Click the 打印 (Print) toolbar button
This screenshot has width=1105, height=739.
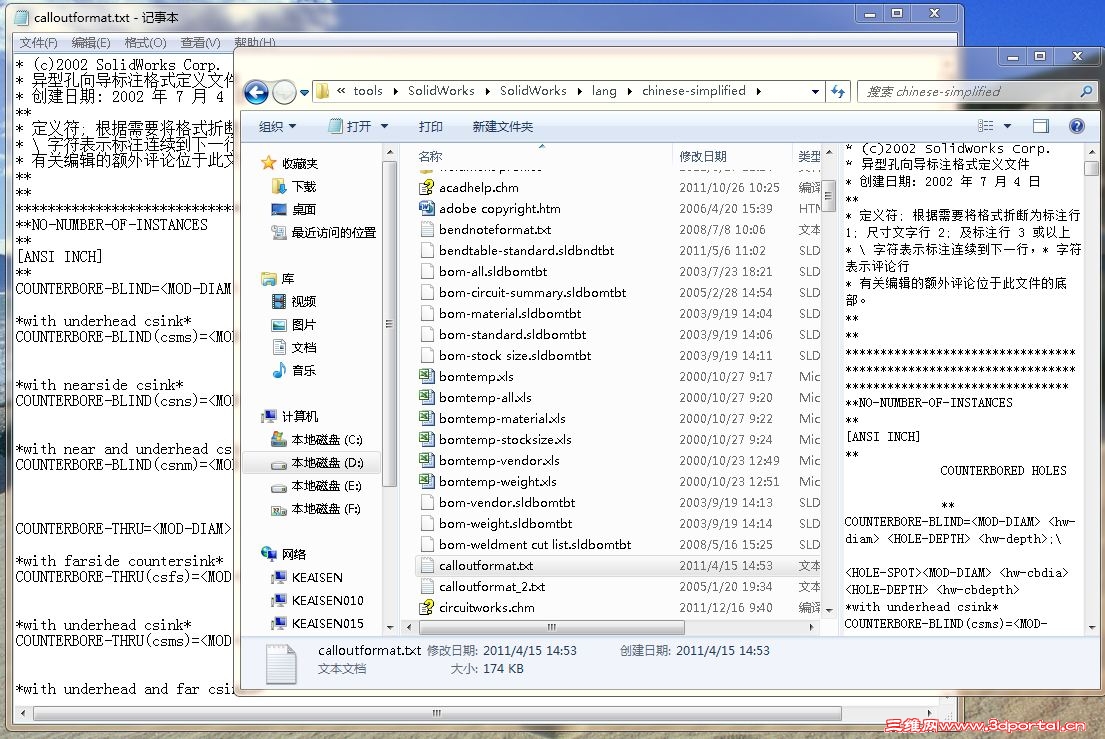pos(430,127)
